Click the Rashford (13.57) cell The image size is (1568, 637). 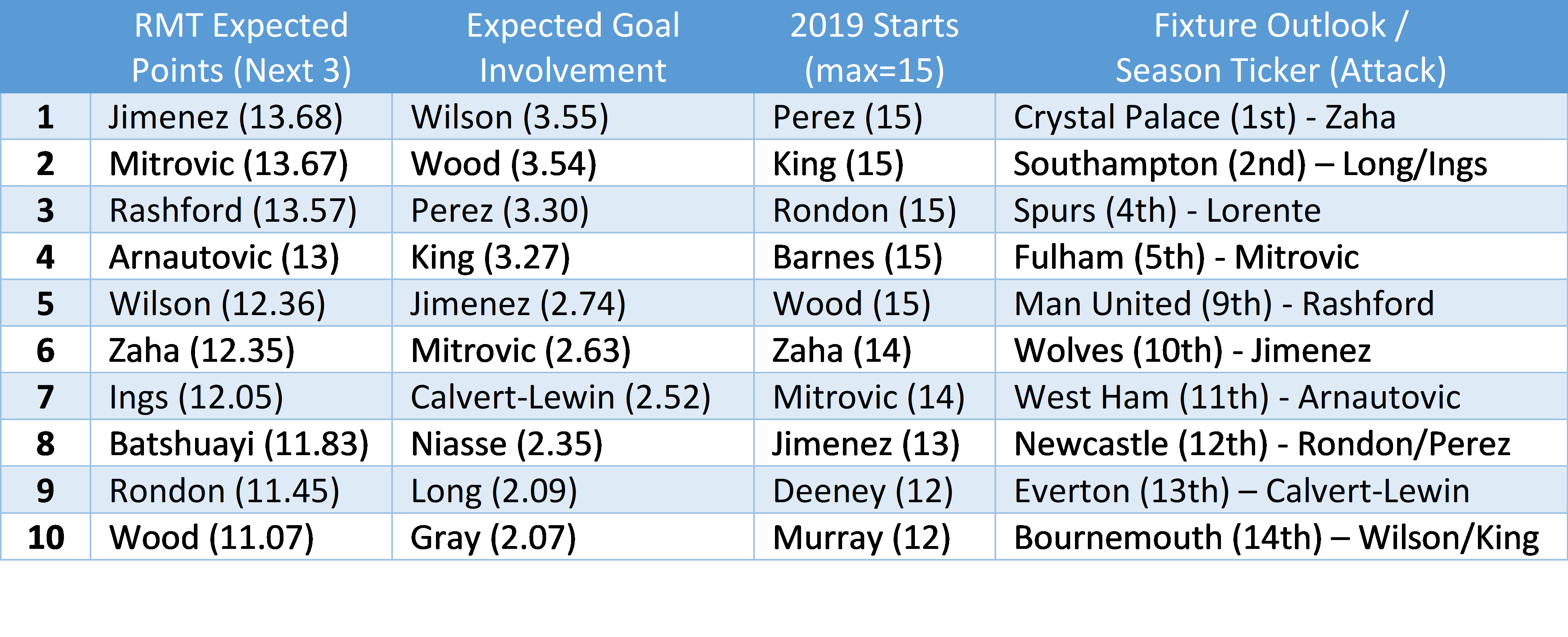(x=233, y=211)
